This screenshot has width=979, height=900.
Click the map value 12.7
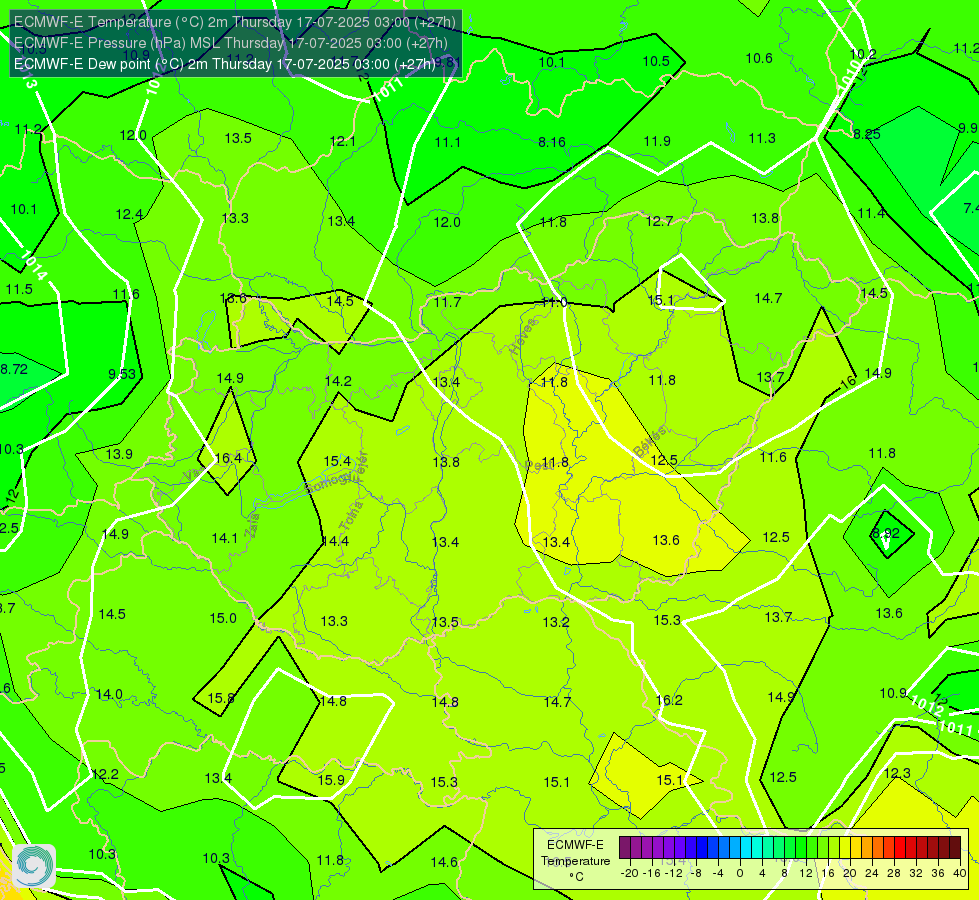[x=659, y=221]
